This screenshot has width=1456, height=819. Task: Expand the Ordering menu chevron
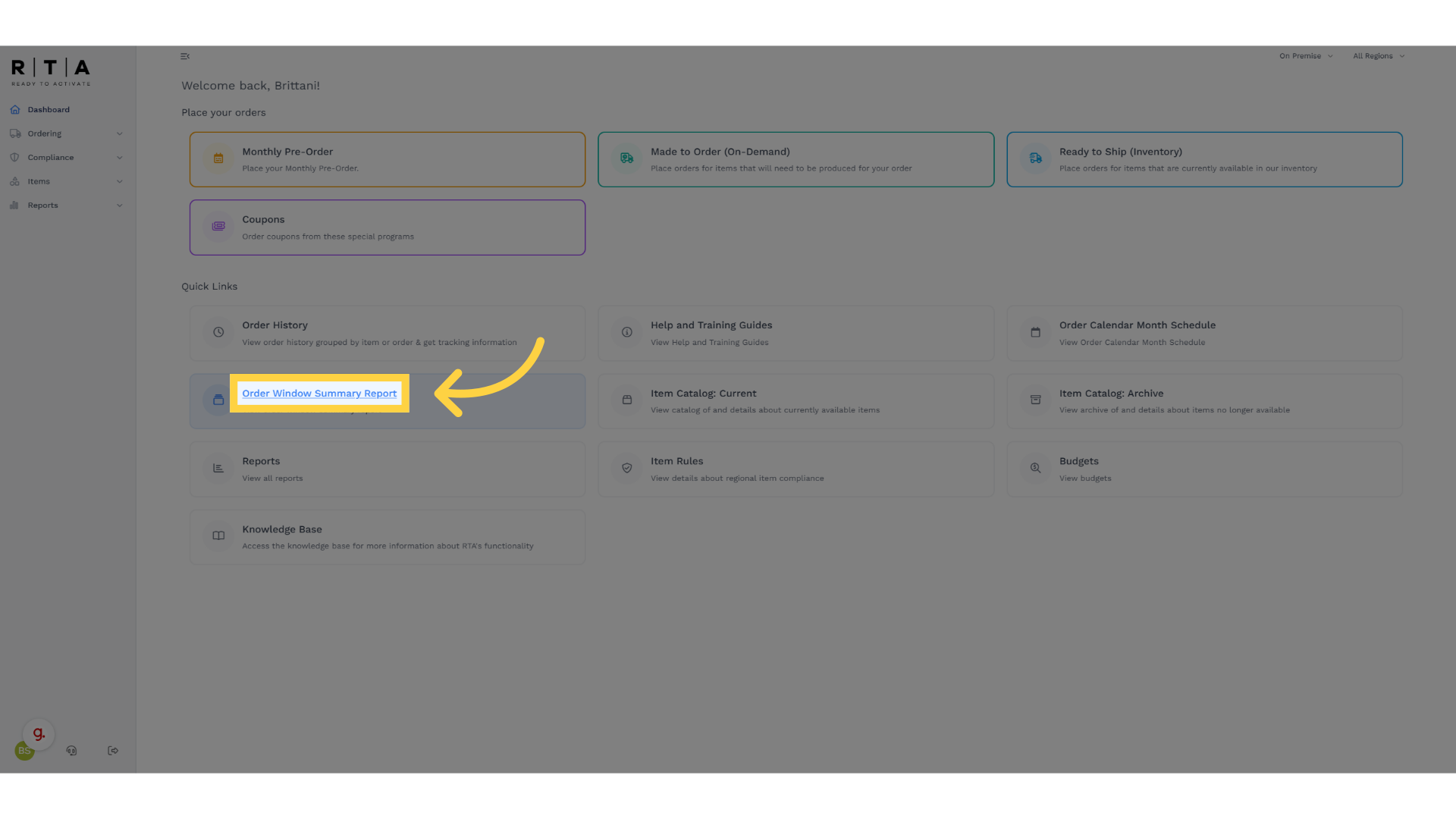[119, 134]
